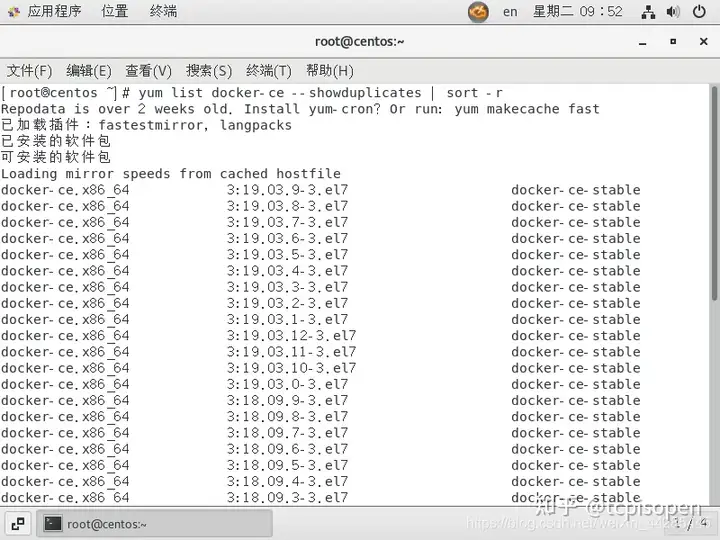
Task: Click version 3:18.09.3-3.el7
Action: [x=287, y=497]
